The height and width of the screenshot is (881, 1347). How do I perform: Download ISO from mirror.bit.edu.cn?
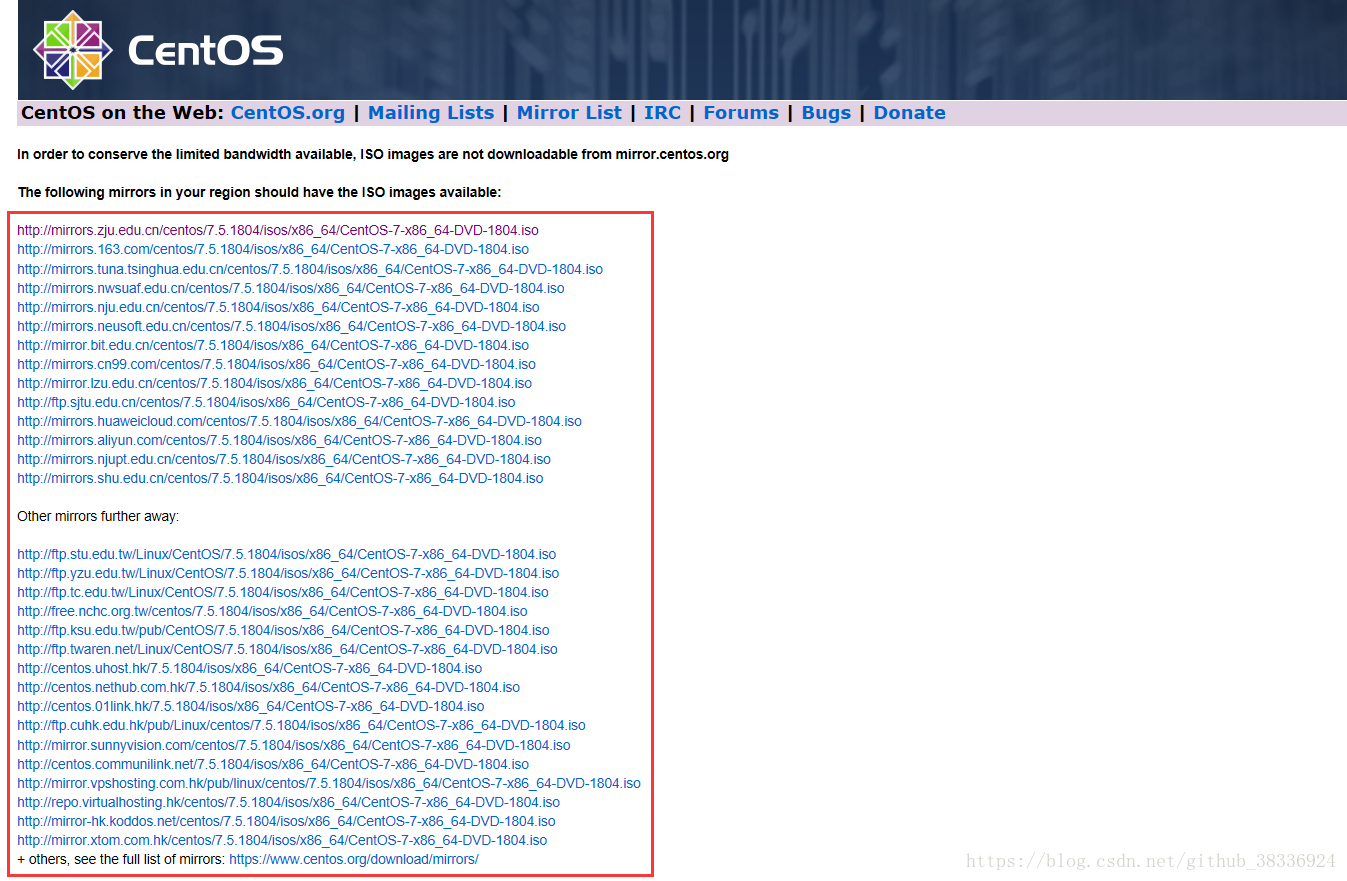[x=273, y=345]
